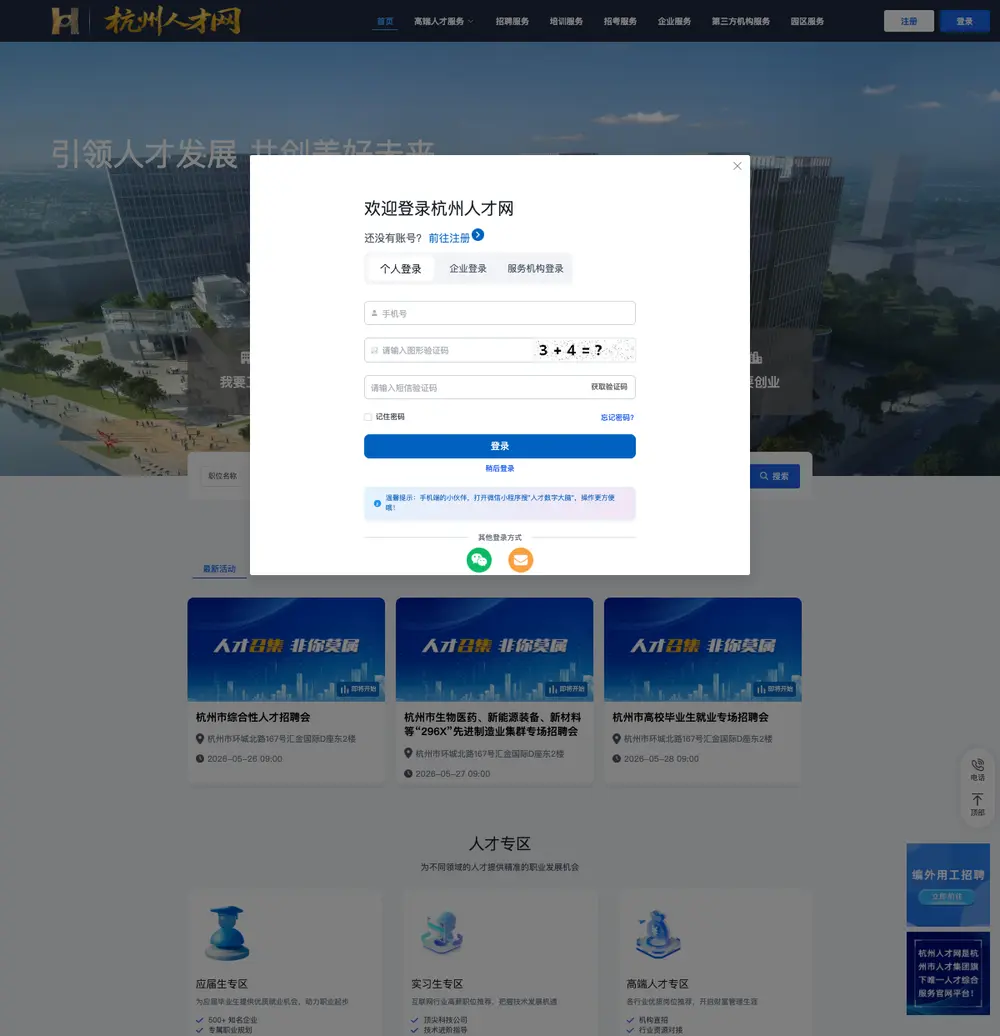Click the 应届生专区 graduate icon
Viewport: 1000px width, 1036px height.
227,933
